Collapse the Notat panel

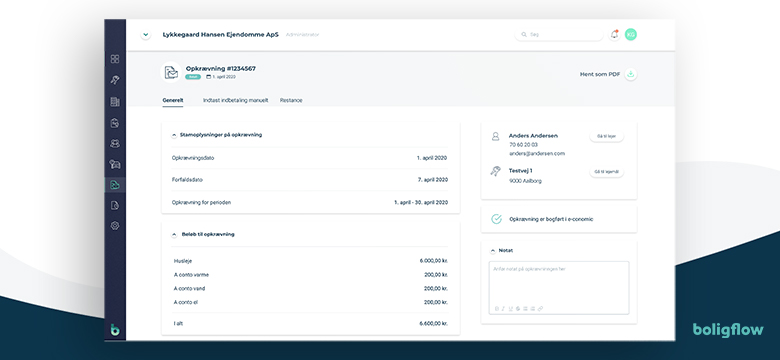493,251
